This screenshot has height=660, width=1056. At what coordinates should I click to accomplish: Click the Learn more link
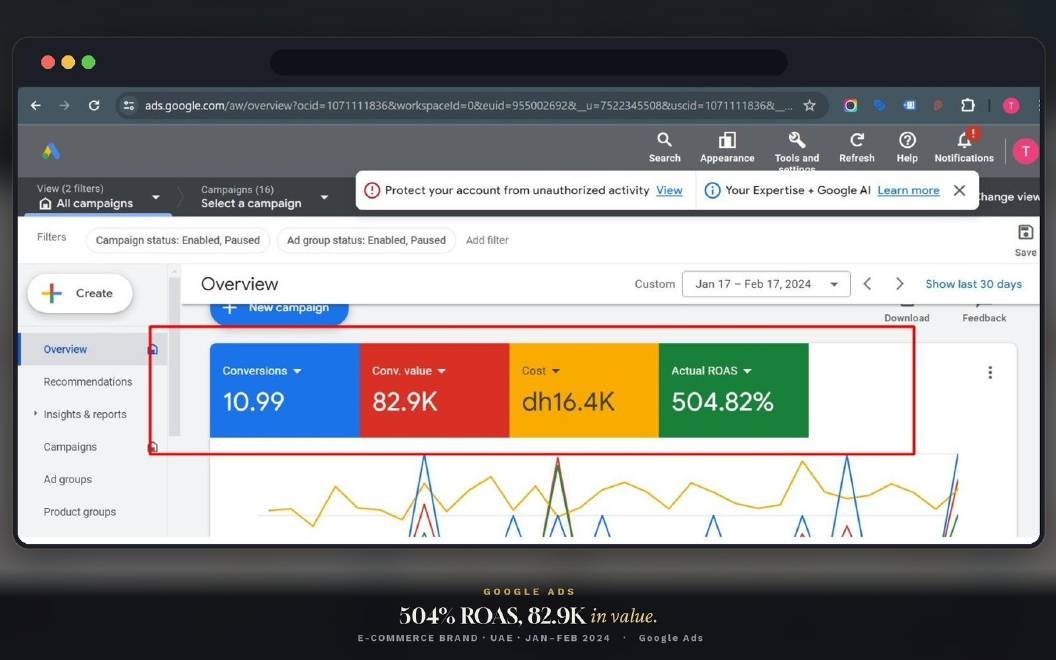908,191
